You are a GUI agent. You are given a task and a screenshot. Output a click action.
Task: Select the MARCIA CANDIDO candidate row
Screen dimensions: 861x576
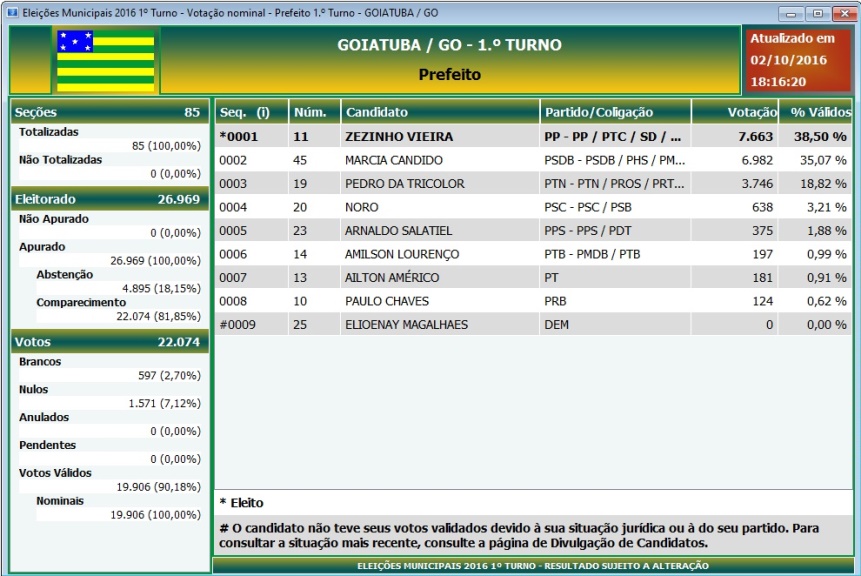click(x=533, y=160)
